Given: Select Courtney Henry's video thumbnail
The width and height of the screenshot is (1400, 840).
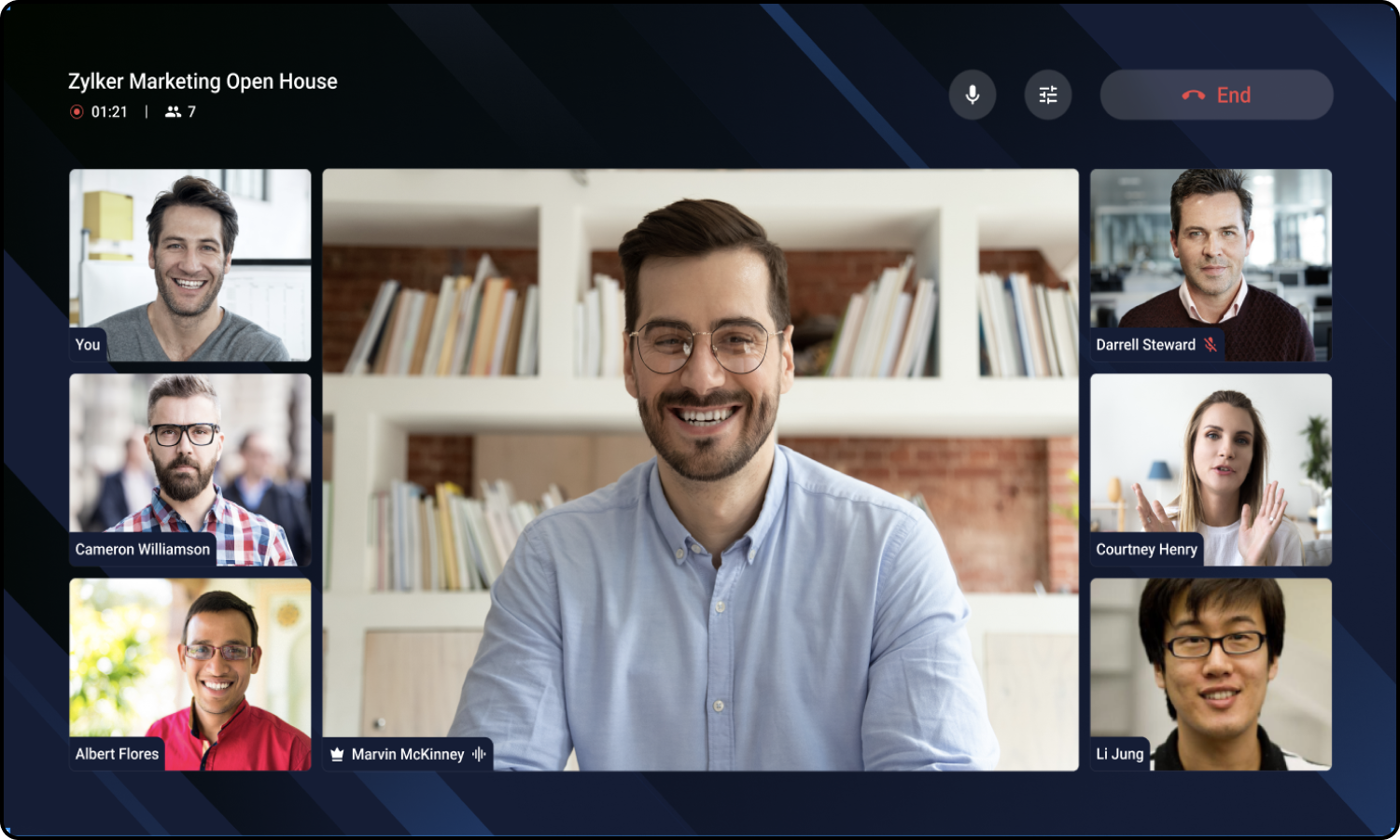Looking at the screenshot, I should [1211, 470].
